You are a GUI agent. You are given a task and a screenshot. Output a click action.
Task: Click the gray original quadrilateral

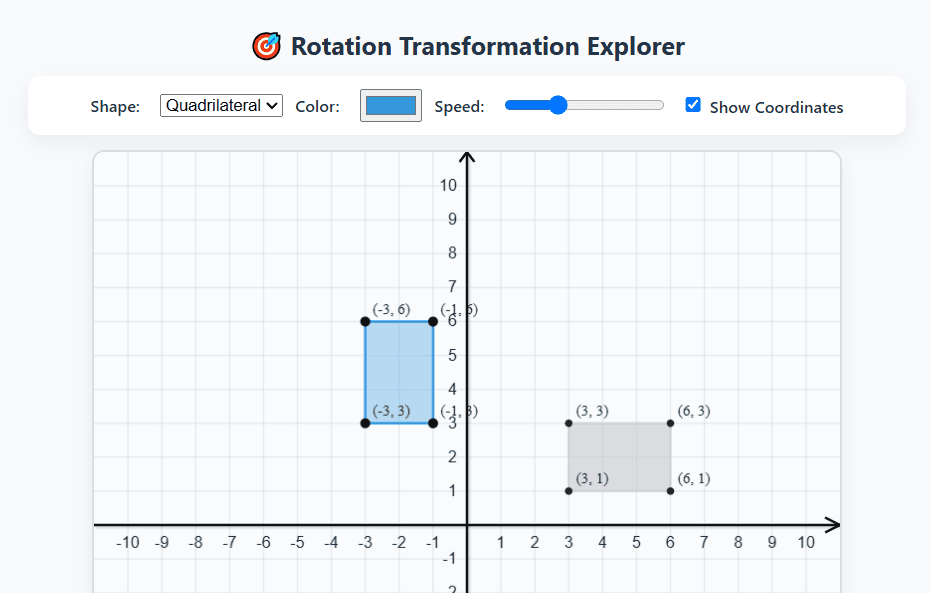618,456
